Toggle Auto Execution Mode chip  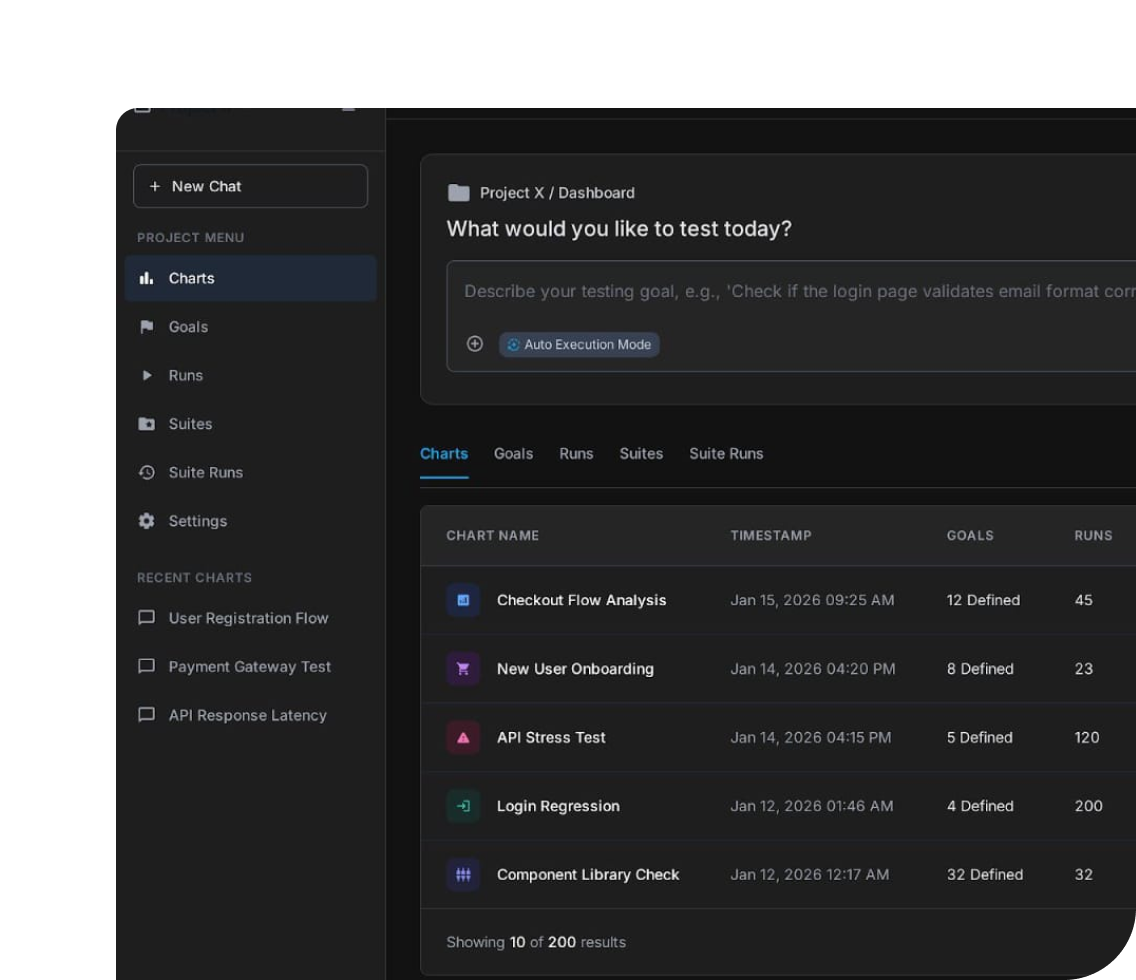pyautogui.click(x=579, y=345)
